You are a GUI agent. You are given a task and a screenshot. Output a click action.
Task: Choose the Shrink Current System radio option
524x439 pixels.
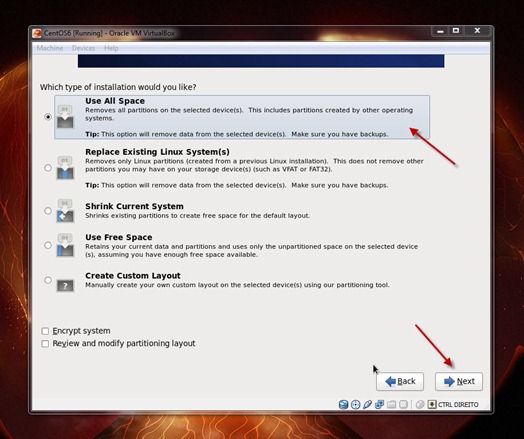click(48, 211)
